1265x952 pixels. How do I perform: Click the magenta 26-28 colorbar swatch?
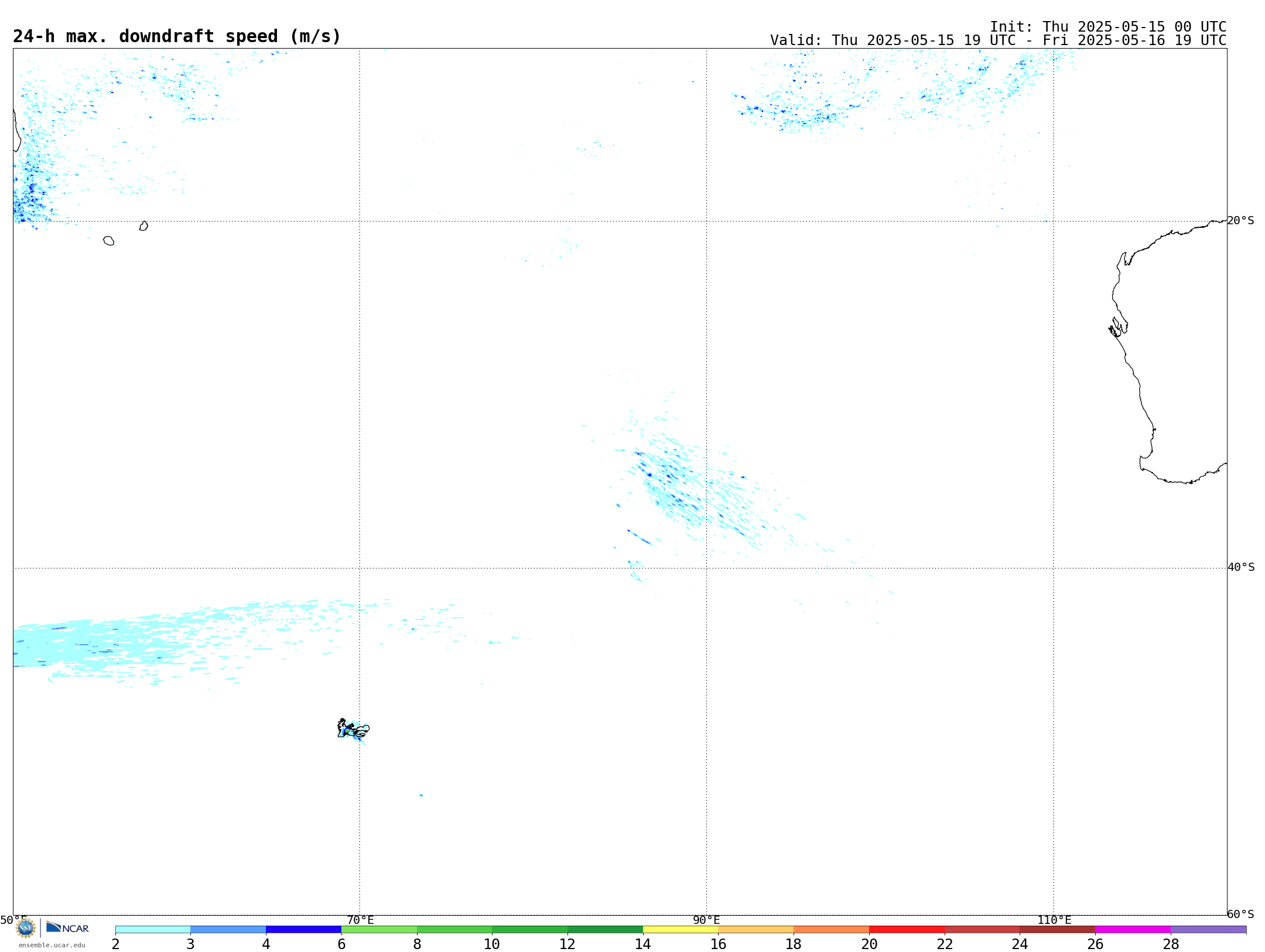(x=1133, y=930)
